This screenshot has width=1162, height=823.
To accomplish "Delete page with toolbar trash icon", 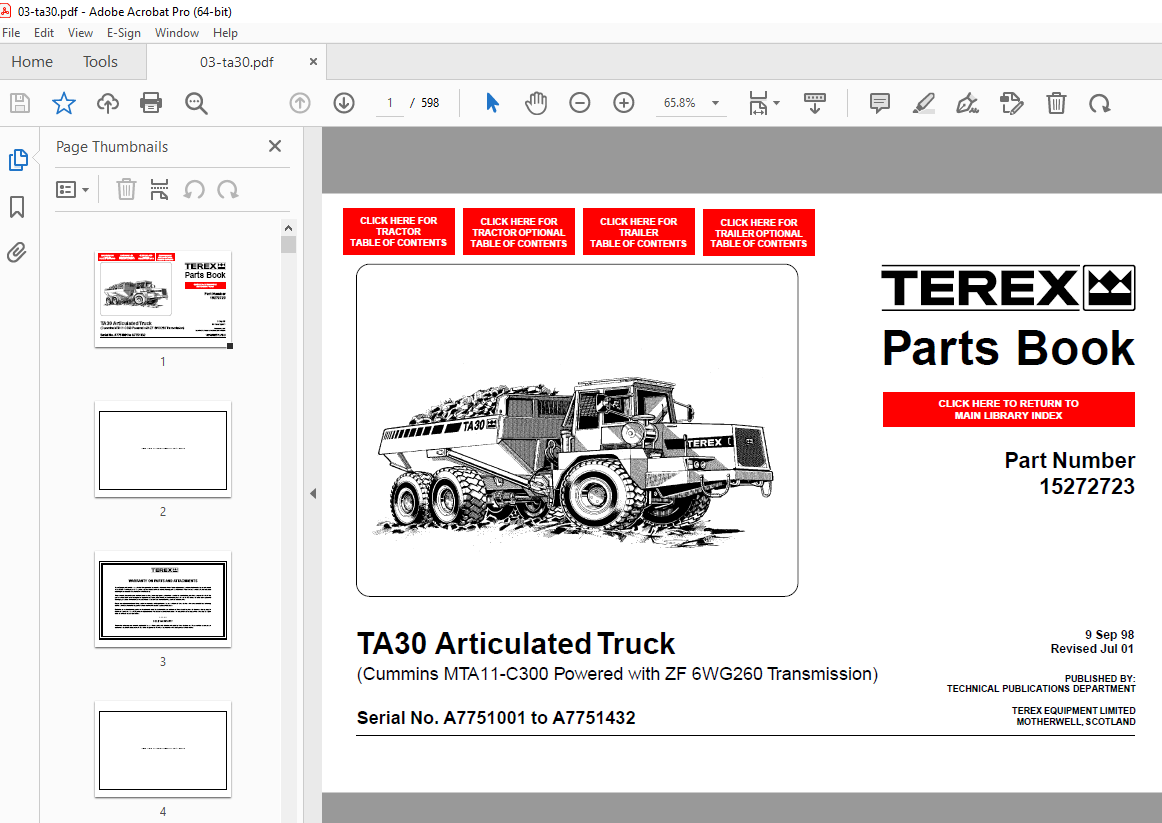I will tap(1056, 103).
